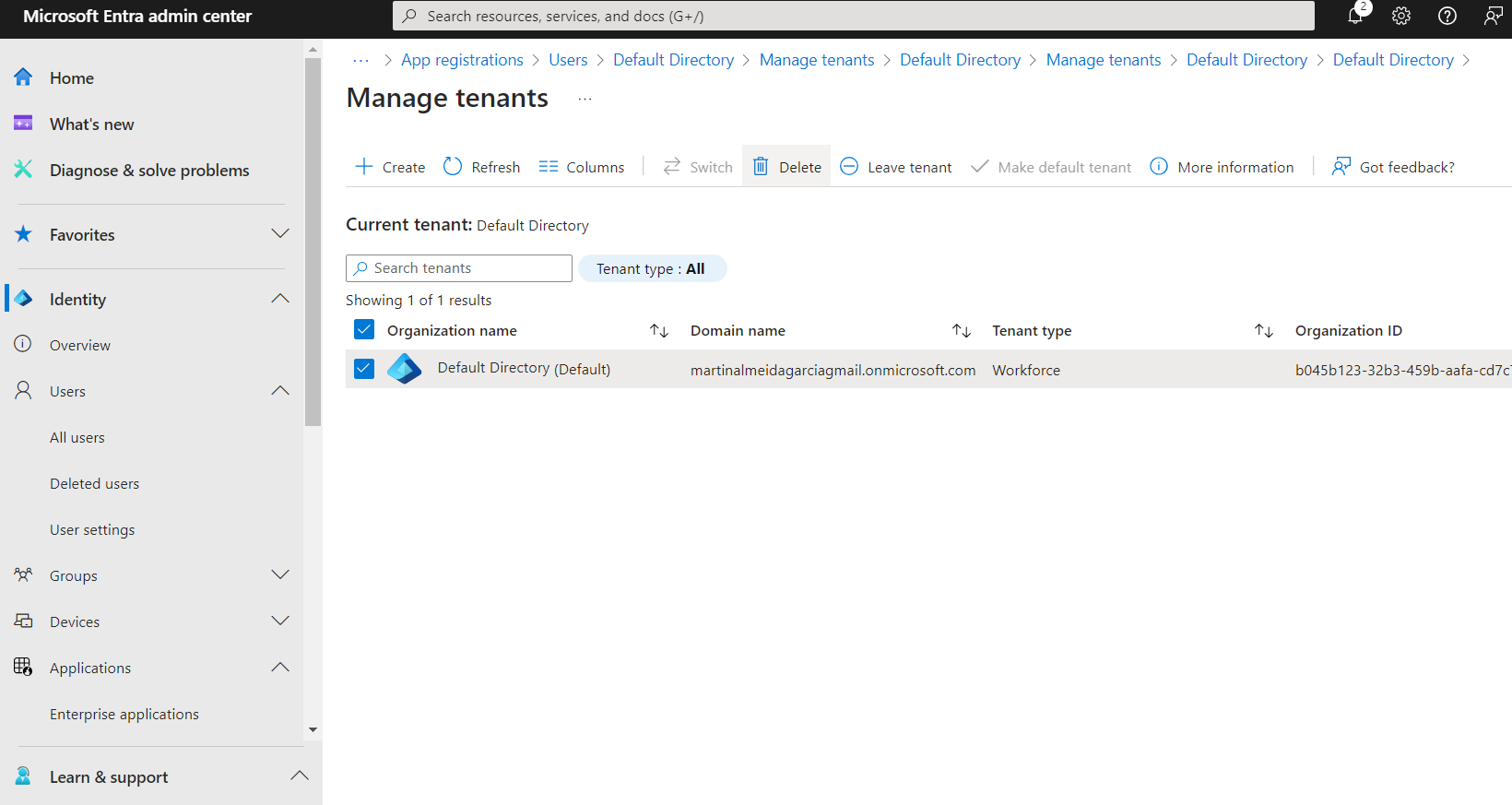
Task: Click the Organization ID column header
Action: click(1348, 330)
